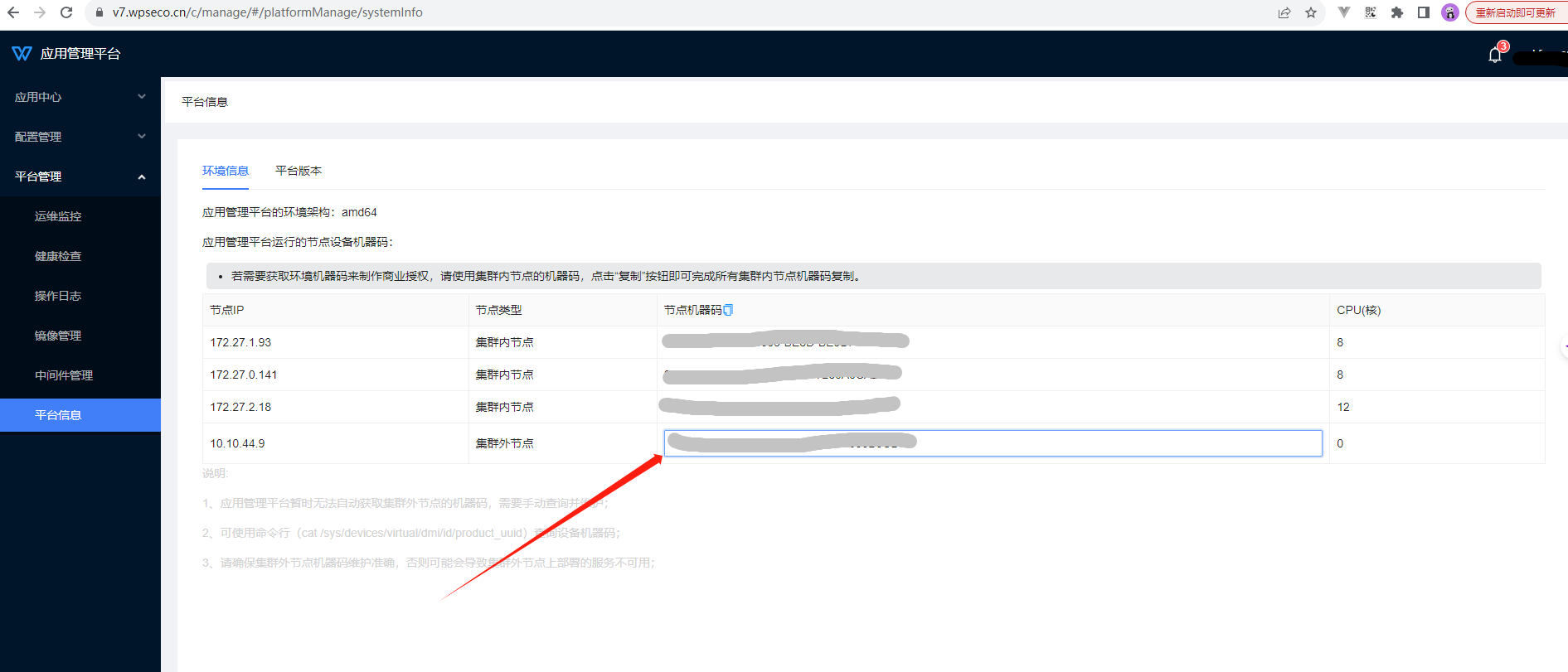Image resolution: width=1568 pixels, height=672 pixels.
Task: Click the QR code extension icon
Action: tap(1371, 12)
